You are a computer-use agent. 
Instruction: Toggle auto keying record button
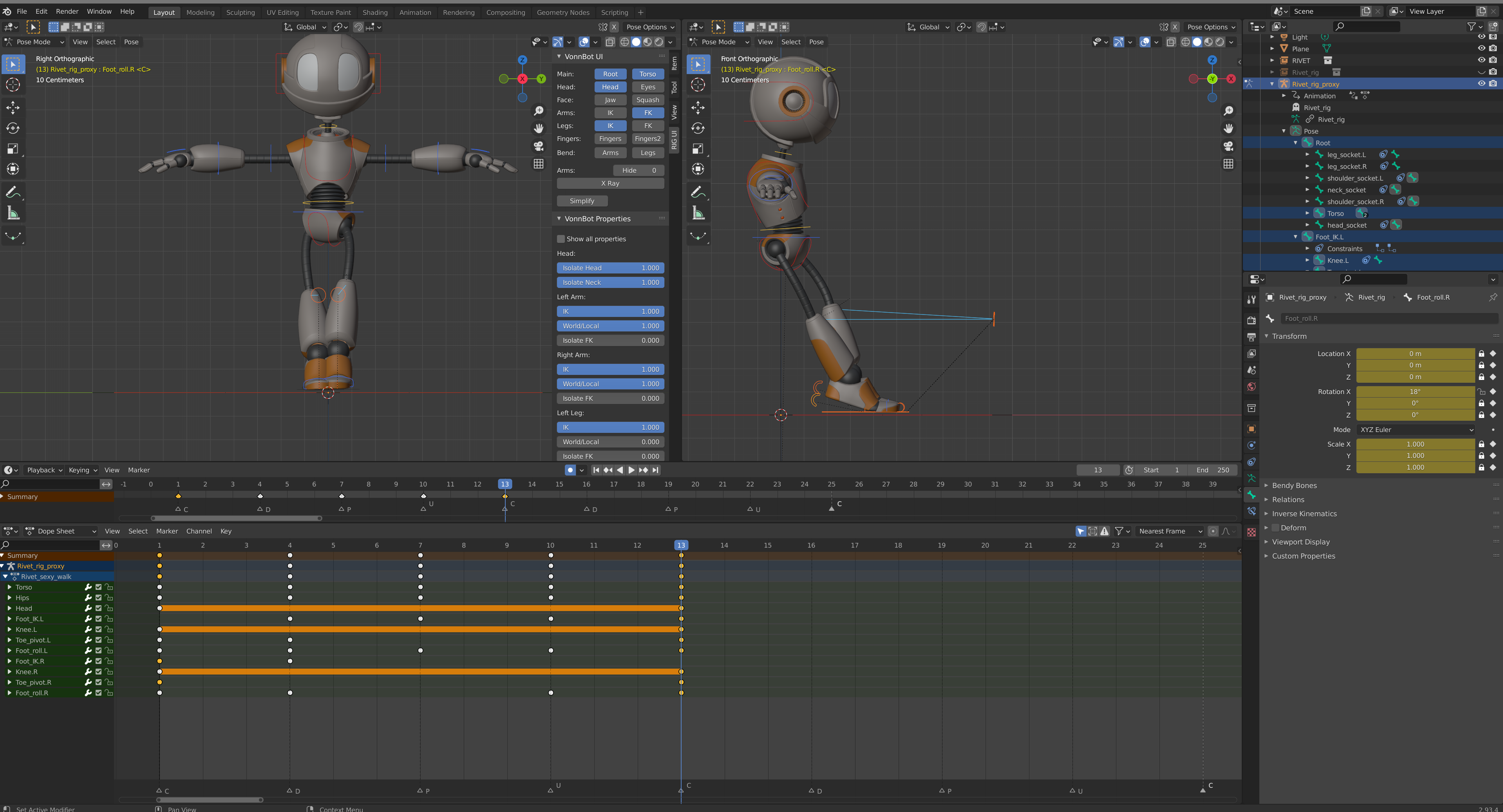point(570,470)
